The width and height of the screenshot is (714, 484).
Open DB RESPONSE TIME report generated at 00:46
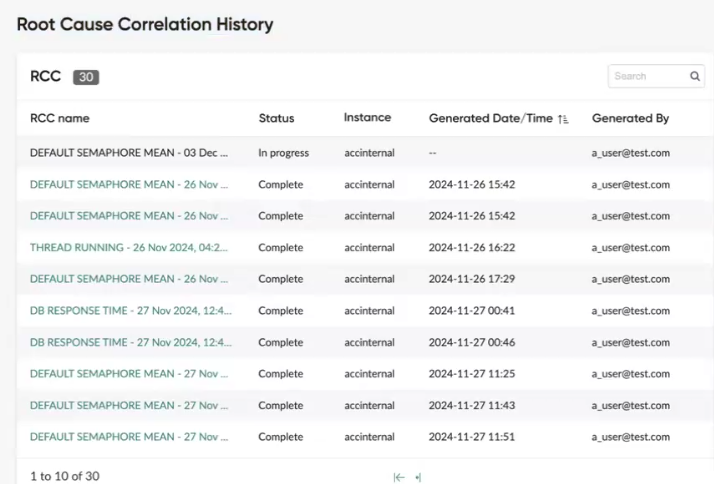pyautogui.click(x=131, y=342)
